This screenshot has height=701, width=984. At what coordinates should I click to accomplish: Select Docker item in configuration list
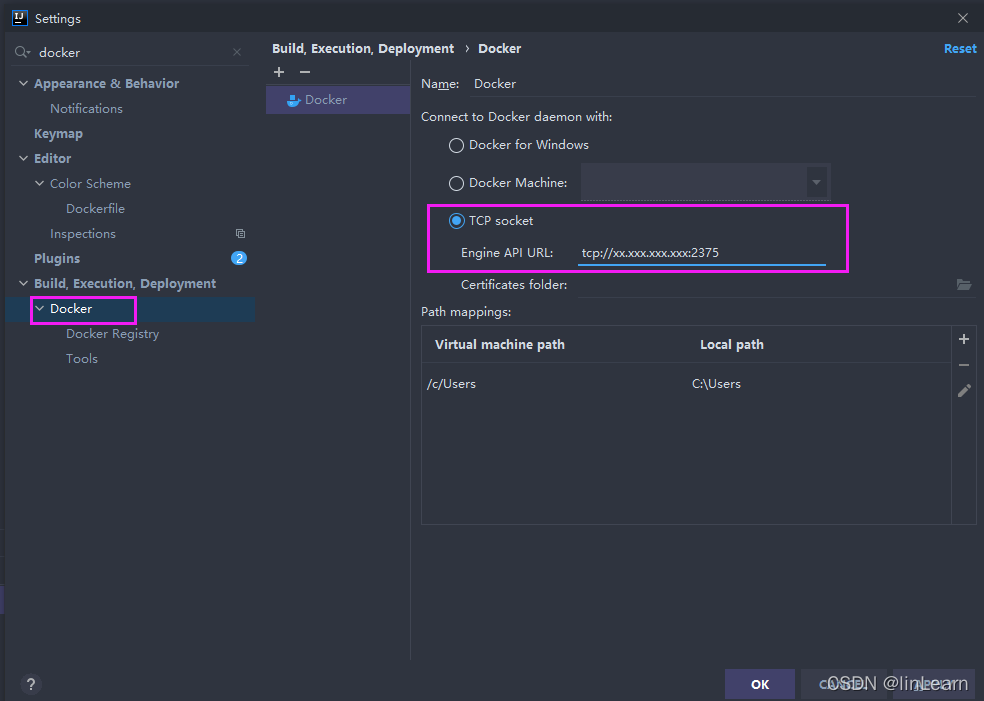pyautogui.click(x=338, y=100)
